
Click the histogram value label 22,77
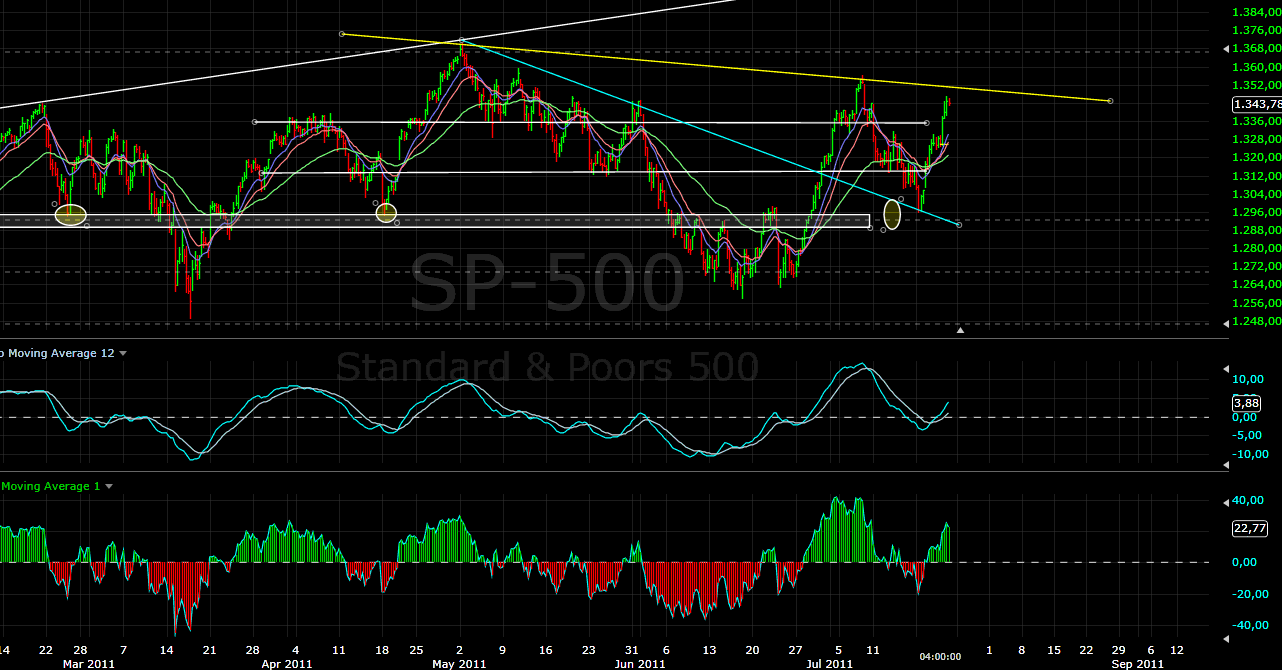click(x=1251, y=529)
